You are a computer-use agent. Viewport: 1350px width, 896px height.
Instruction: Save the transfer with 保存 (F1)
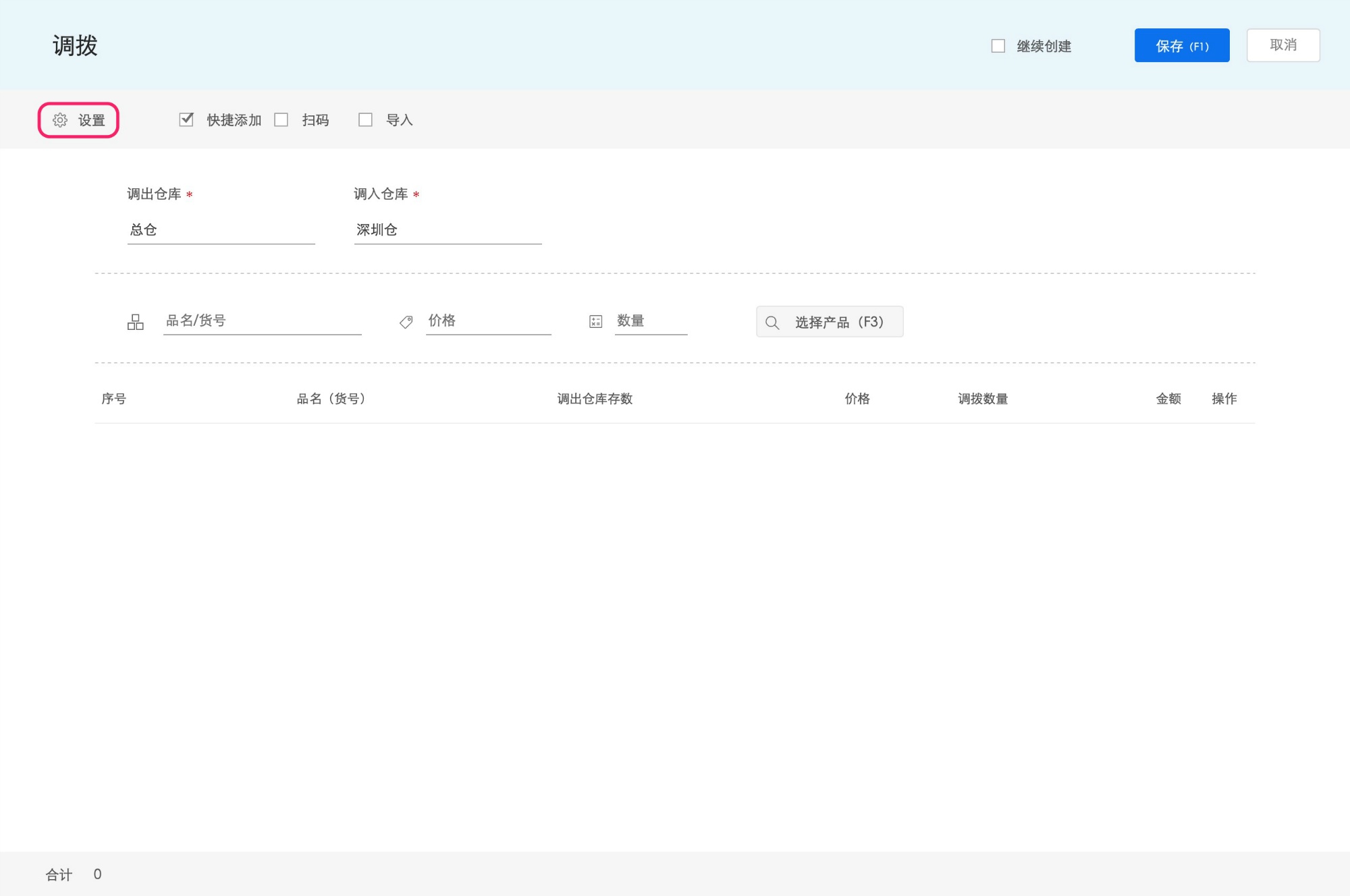pyautogui.click(x=1182, y=45)
